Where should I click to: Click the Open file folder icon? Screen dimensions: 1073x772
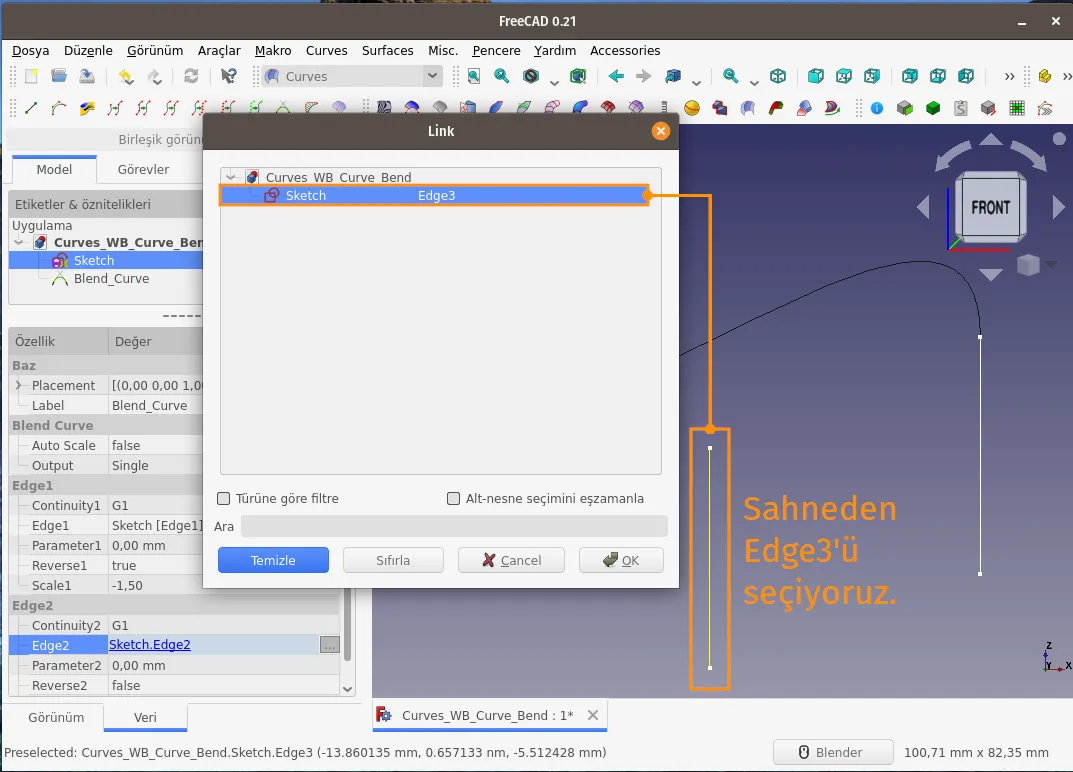coord(59,76)
